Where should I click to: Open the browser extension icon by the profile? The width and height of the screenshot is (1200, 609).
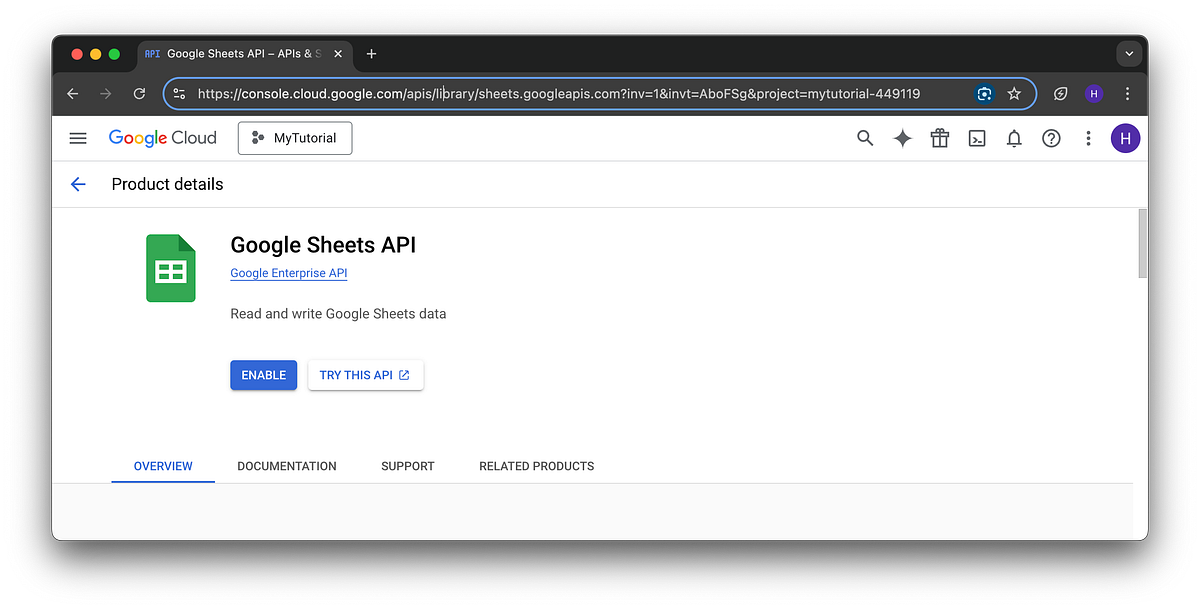1061,94
